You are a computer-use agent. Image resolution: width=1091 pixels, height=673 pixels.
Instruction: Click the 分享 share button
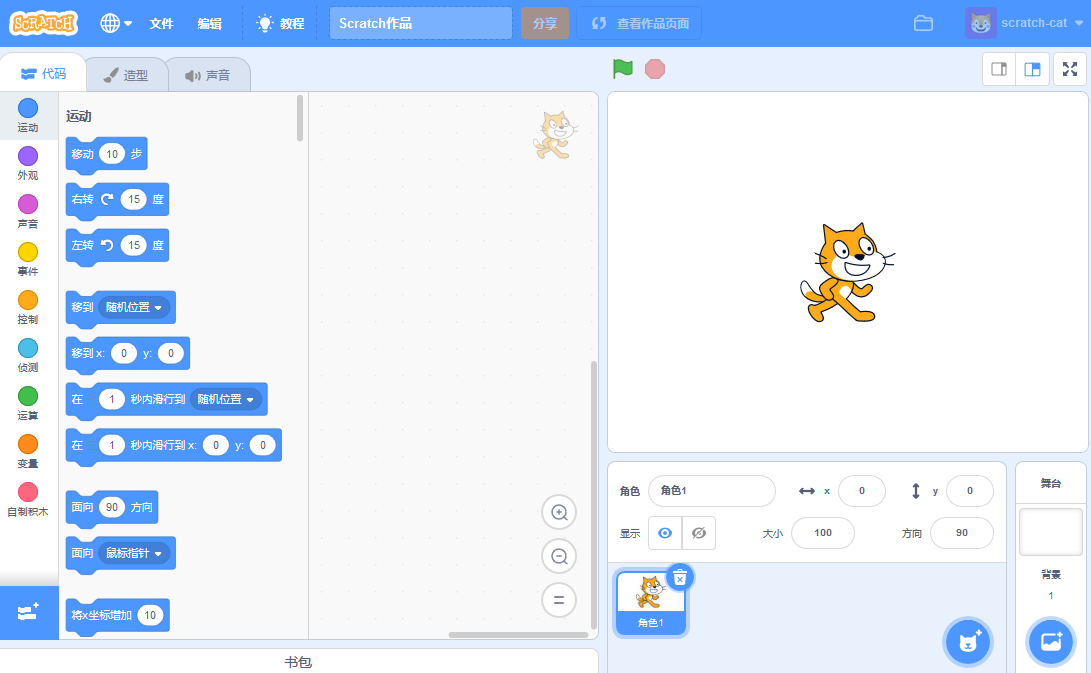545,22
